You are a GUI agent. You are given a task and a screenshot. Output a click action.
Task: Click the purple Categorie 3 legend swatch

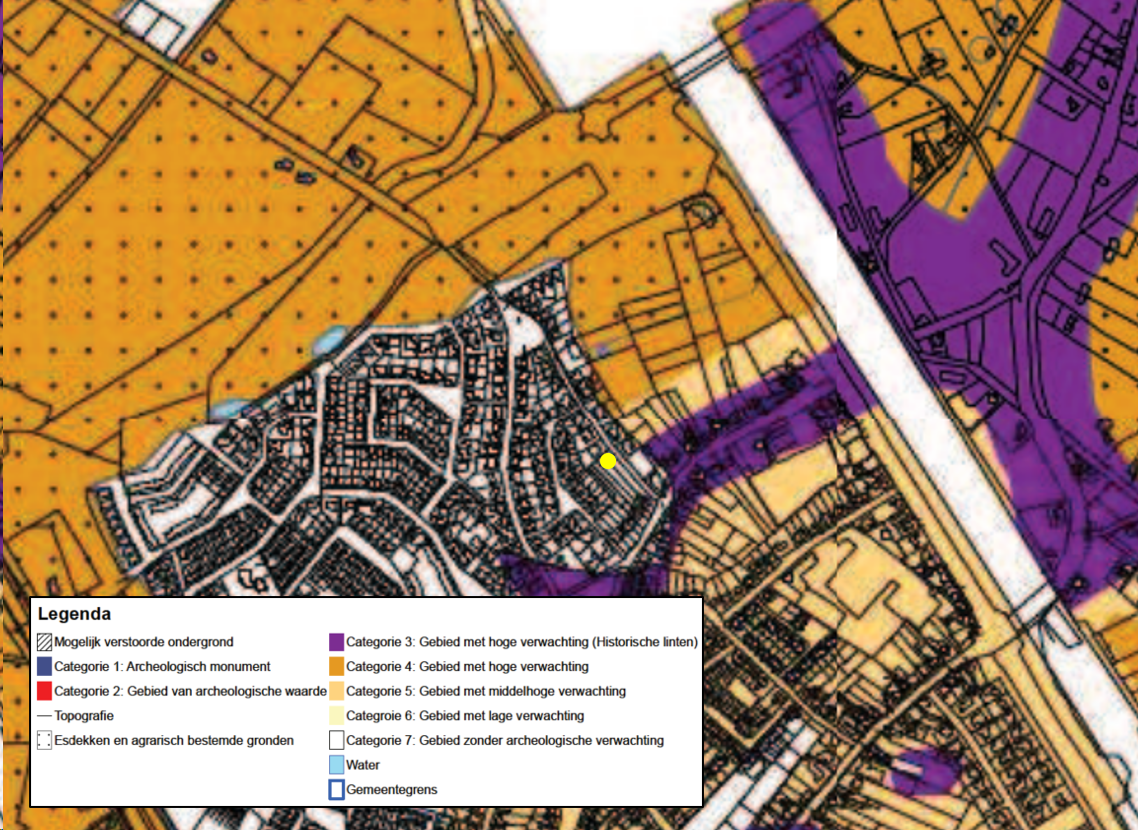pos(336,642)
